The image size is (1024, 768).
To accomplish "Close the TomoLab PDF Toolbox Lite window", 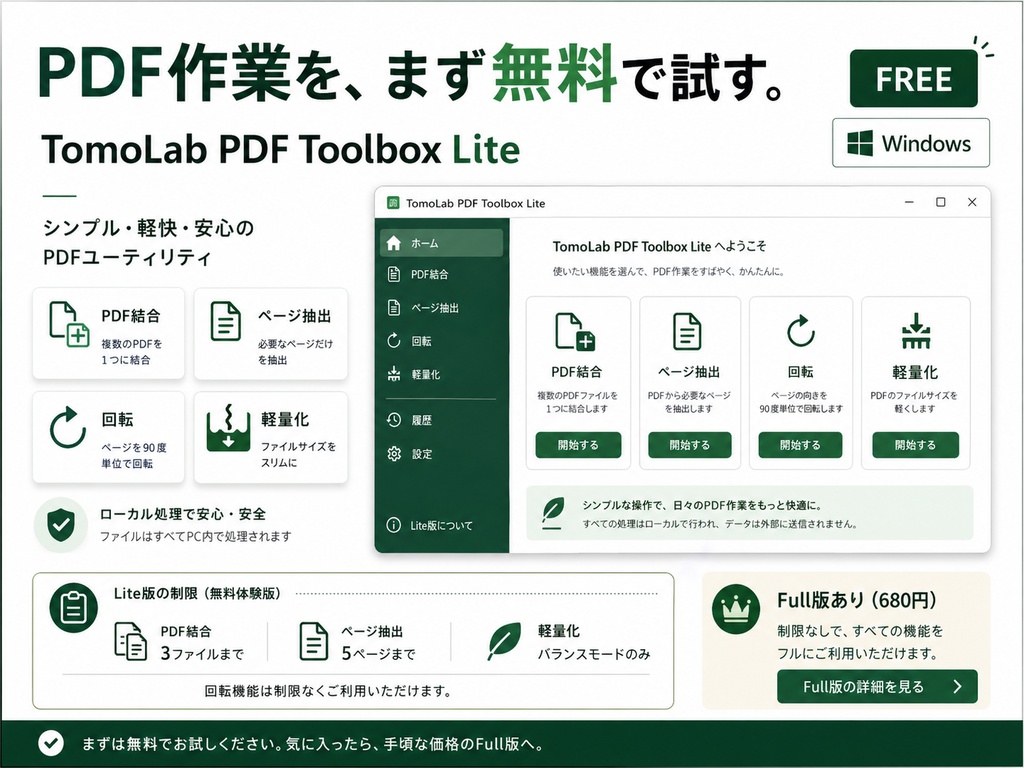I will (x=972, y=202).
